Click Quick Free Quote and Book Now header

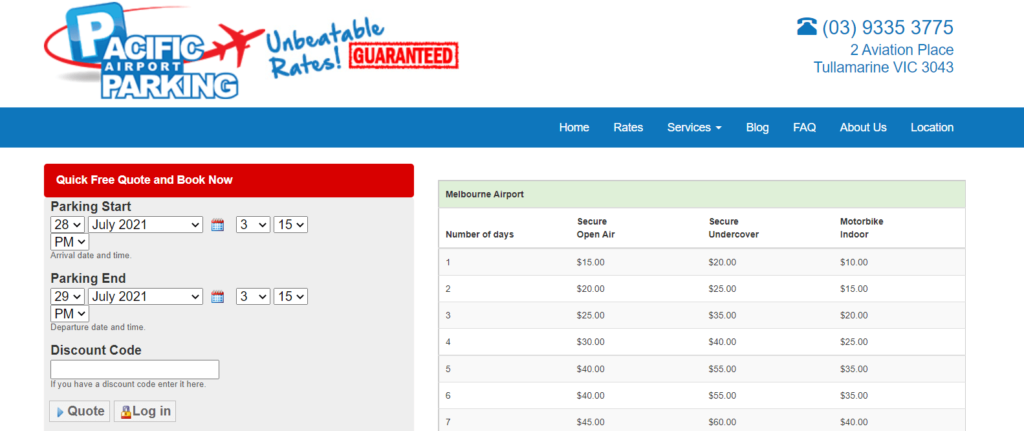(229, 180)
